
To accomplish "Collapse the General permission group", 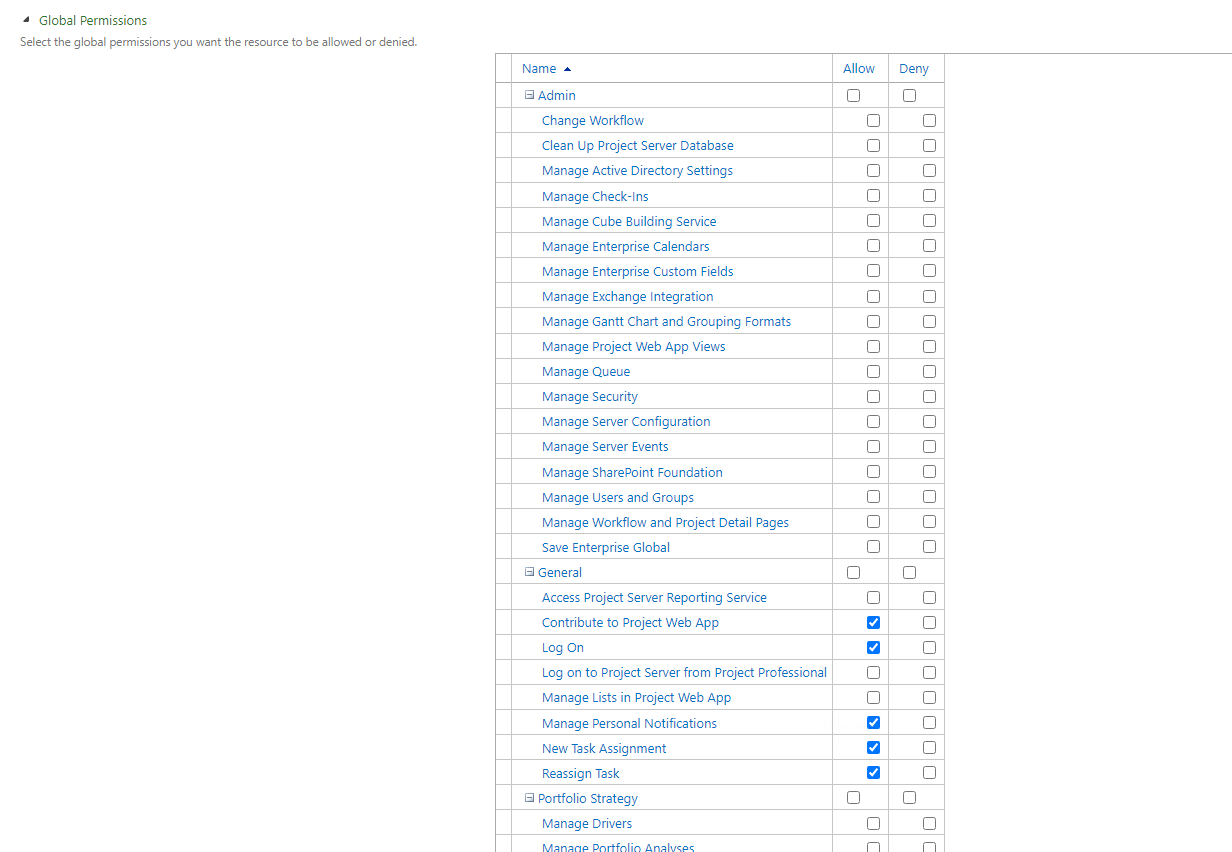I will (x=530, y=573).
